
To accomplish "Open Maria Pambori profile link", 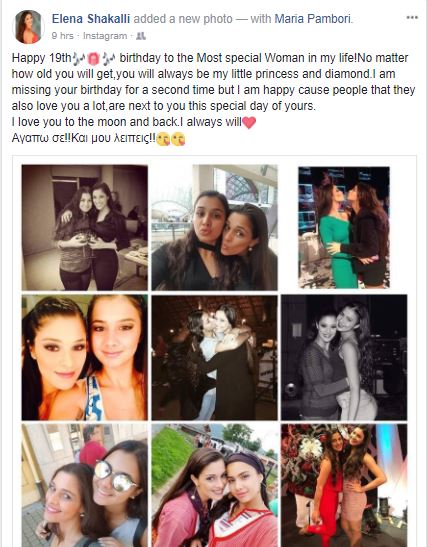I will [x=313, y=19].
